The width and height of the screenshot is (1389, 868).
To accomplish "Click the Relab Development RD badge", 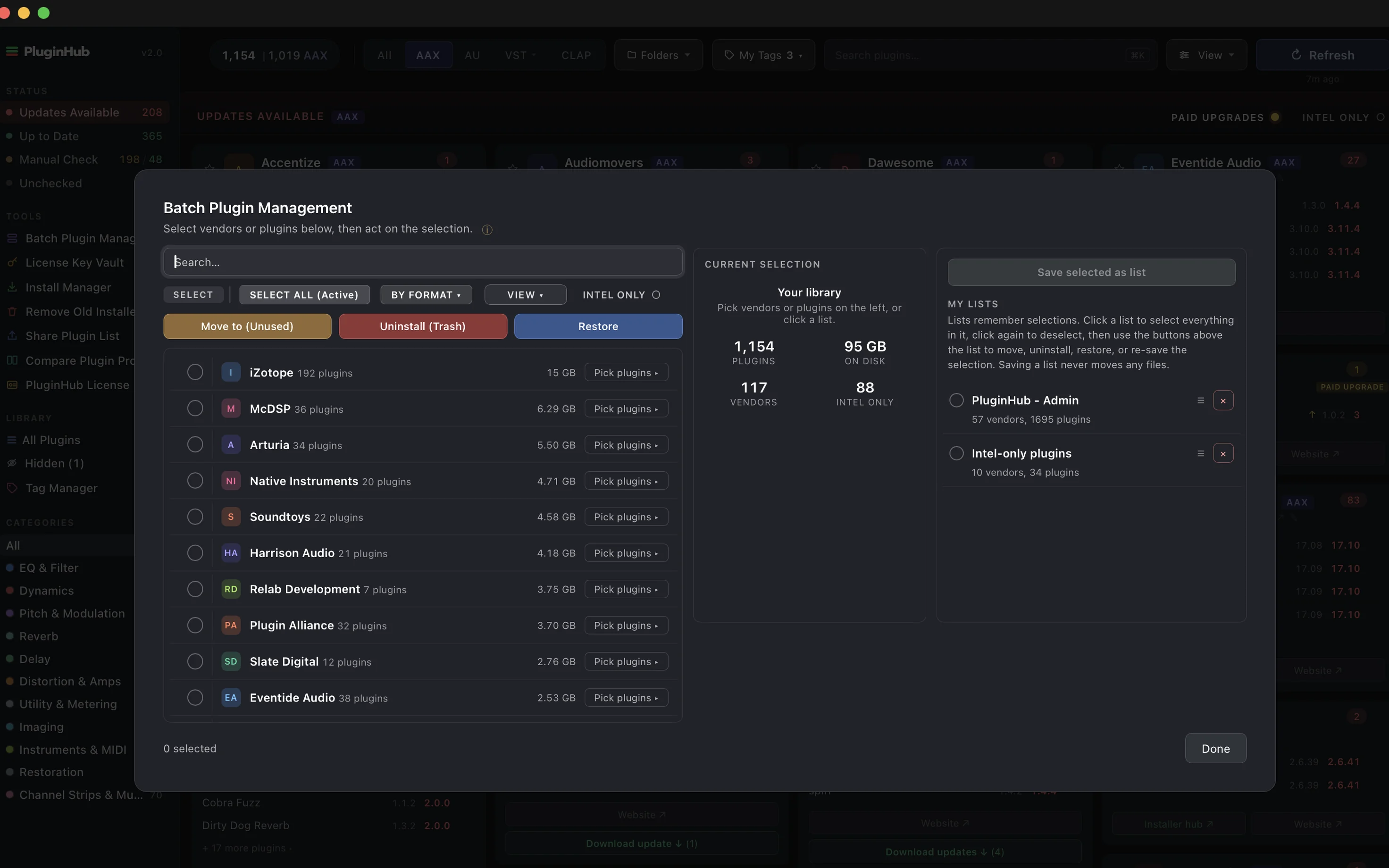I will [231, 589].
